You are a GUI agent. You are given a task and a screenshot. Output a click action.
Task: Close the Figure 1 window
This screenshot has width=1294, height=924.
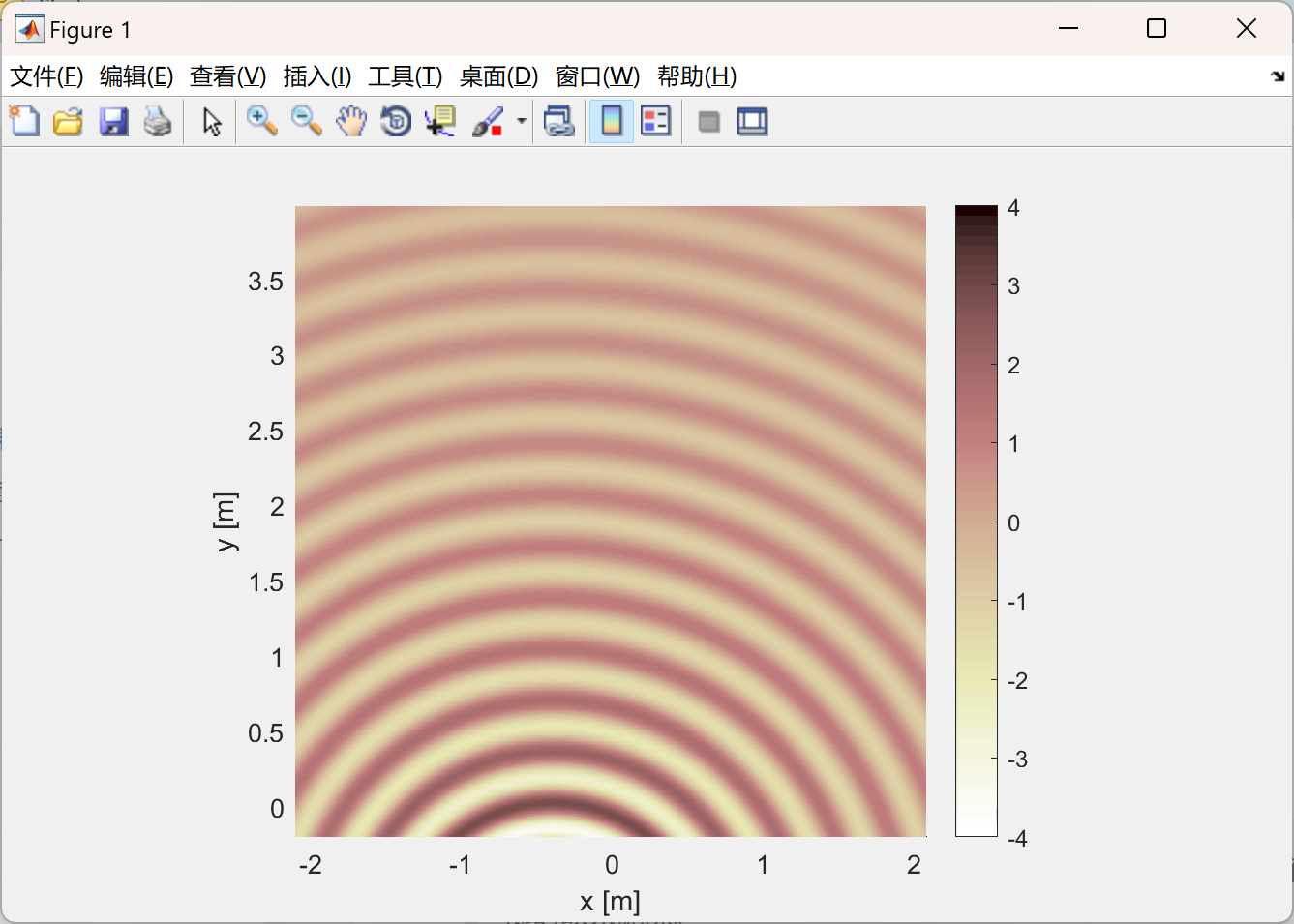coord(1247,29)
